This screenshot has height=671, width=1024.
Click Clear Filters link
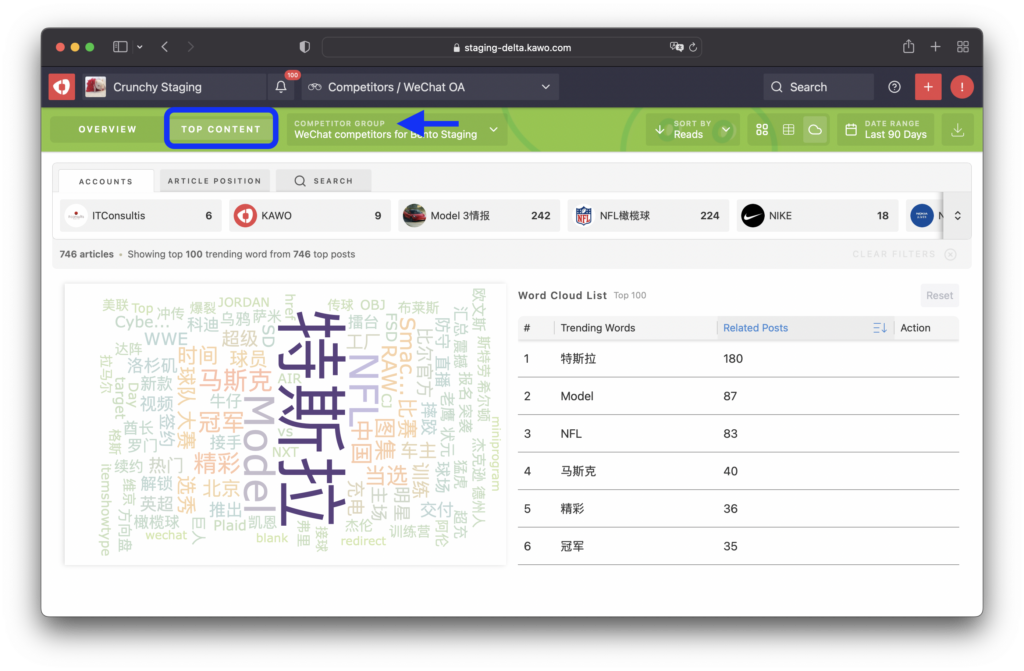click(x=893, y=254)
